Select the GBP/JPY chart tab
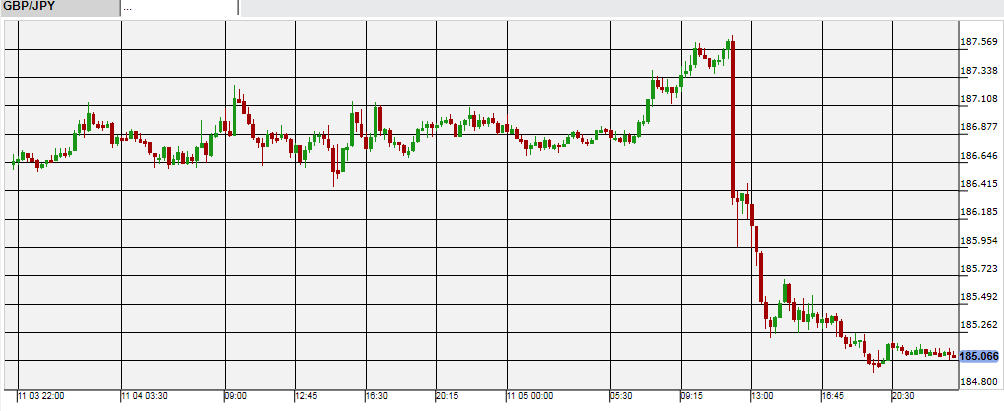Image resolution: width=1004 pixels, height=411 pixels. click(58, 7)
